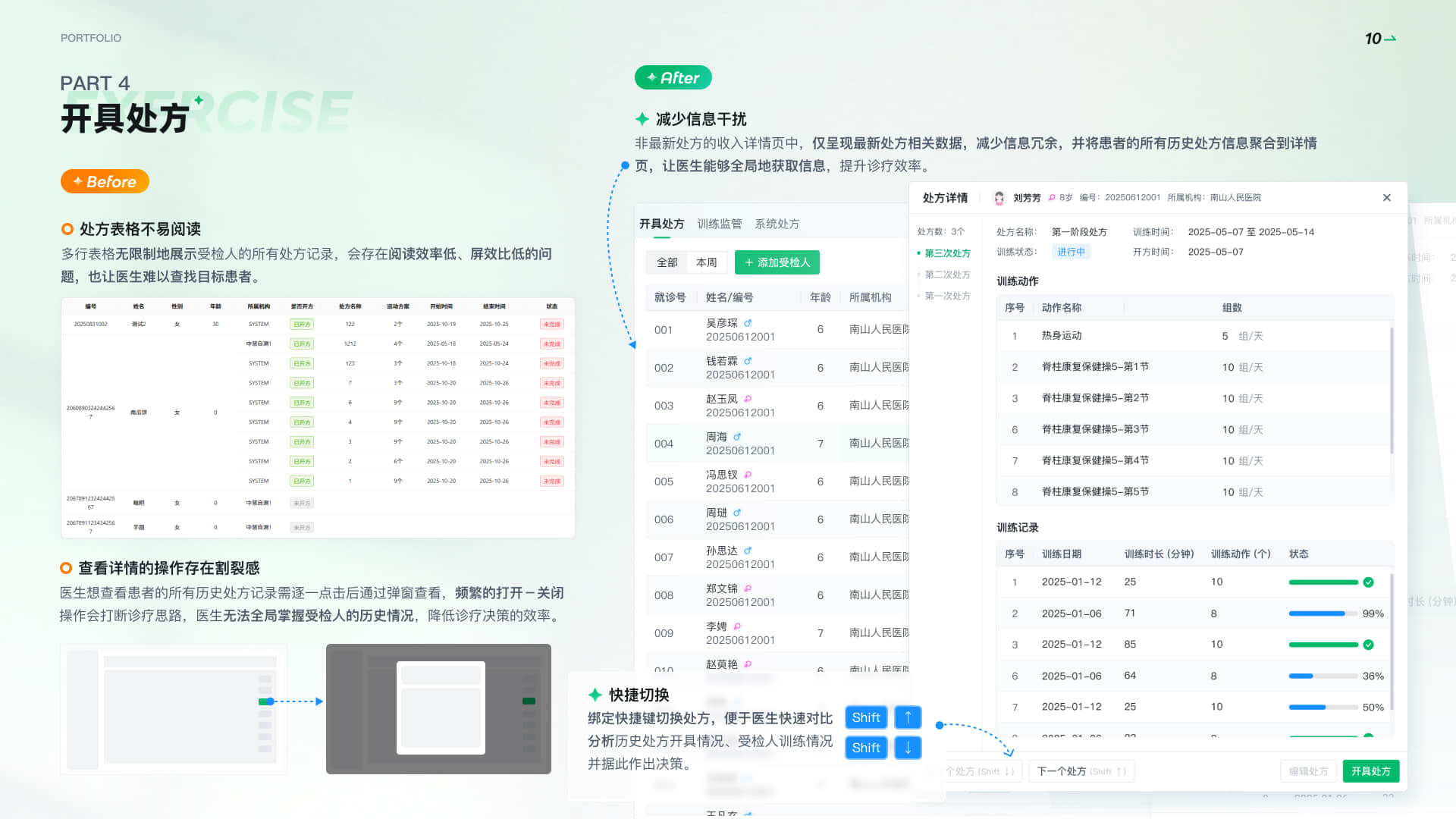Click the 进行中 status tag
This screenshot has width=1456, height=819.
pyautogui.click(x=1071, y=252)
